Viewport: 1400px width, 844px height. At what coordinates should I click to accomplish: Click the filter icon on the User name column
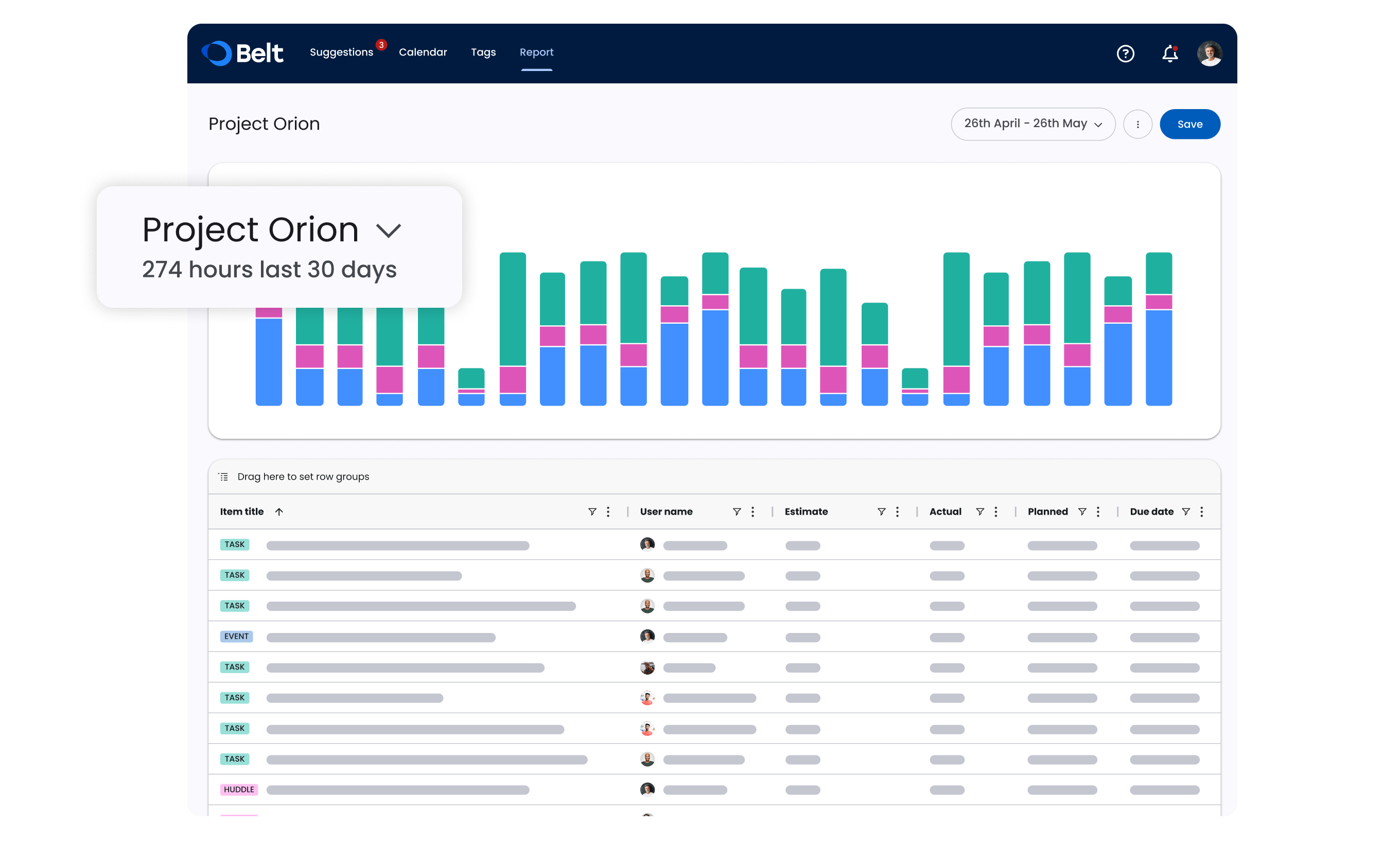[x=737, y=512]
